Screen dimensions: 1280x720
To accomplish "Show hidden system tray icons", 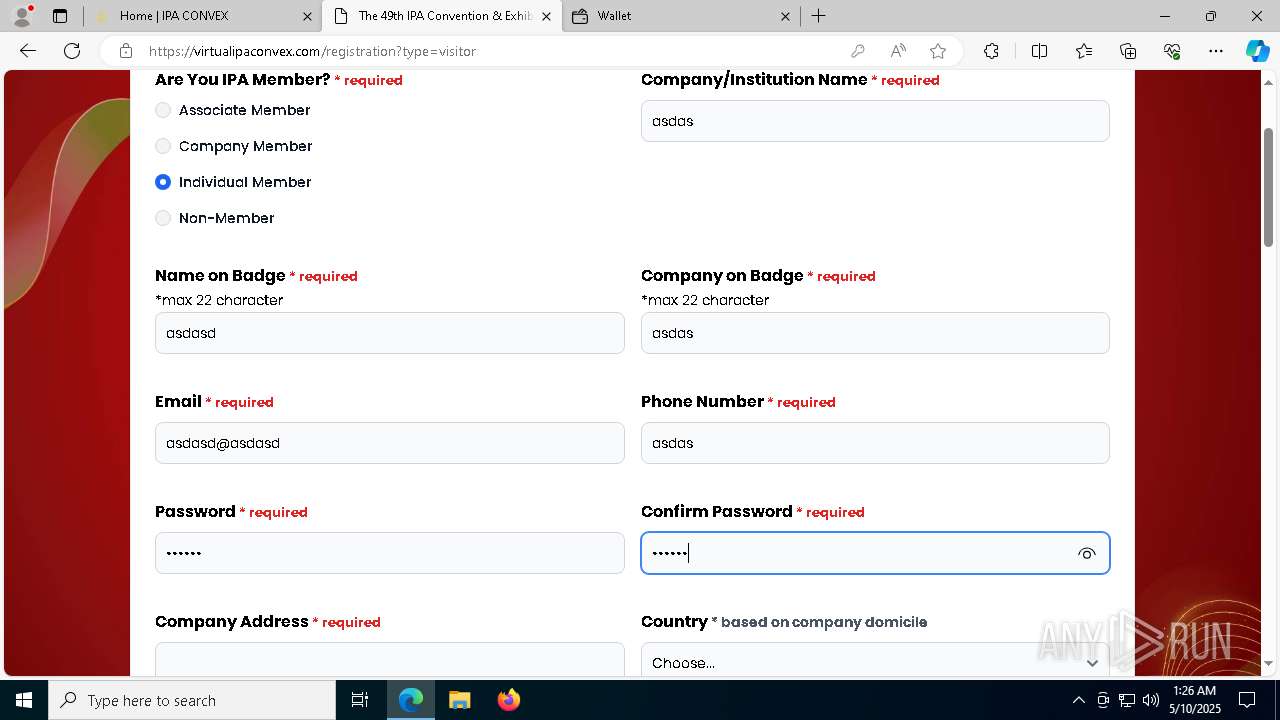I will tap(1078, 700).
